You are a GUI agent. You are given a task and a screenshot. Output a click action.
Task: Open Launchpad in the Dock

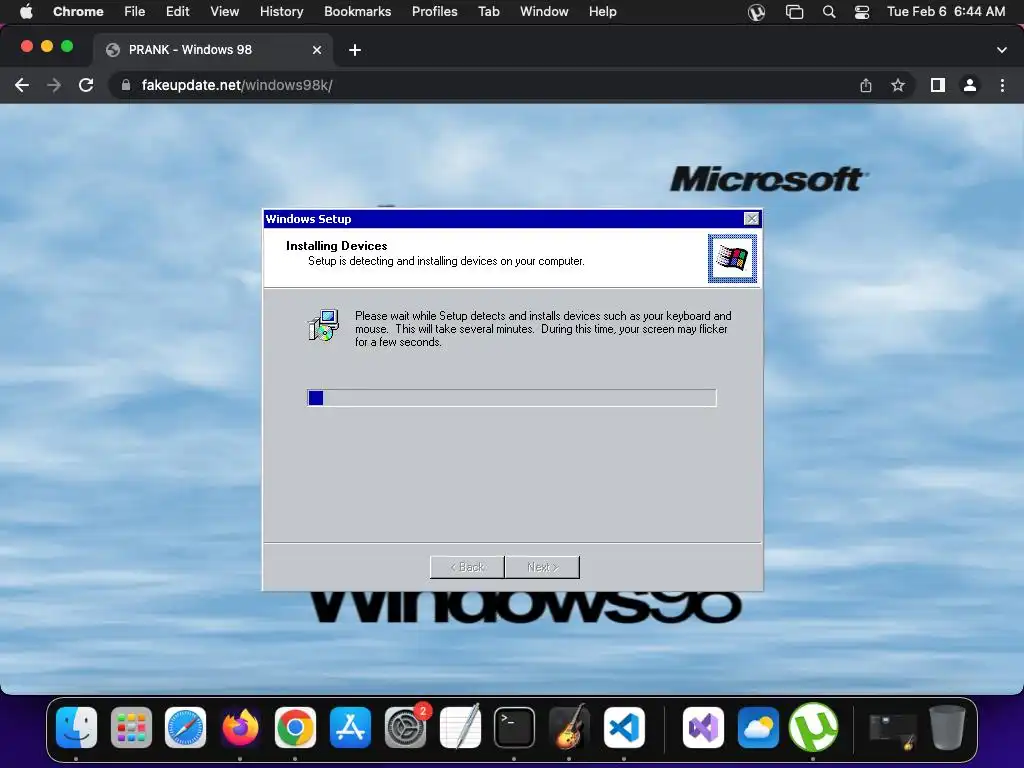(x=131, y=727)
